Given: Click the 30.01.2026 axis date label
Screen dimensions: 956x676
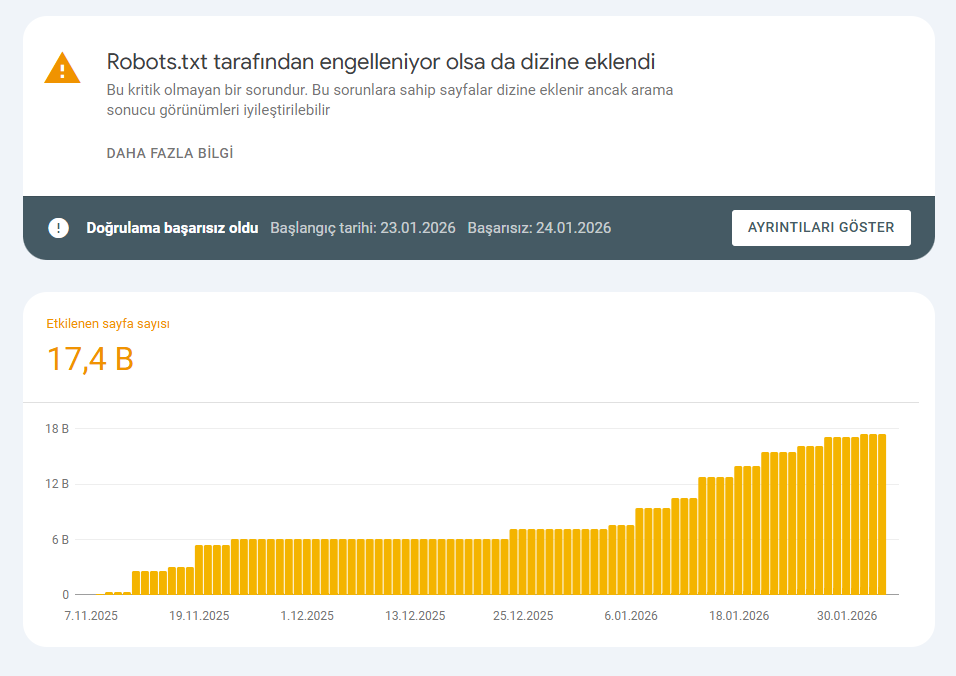Looking at the screenshot, I should [847, 616].
